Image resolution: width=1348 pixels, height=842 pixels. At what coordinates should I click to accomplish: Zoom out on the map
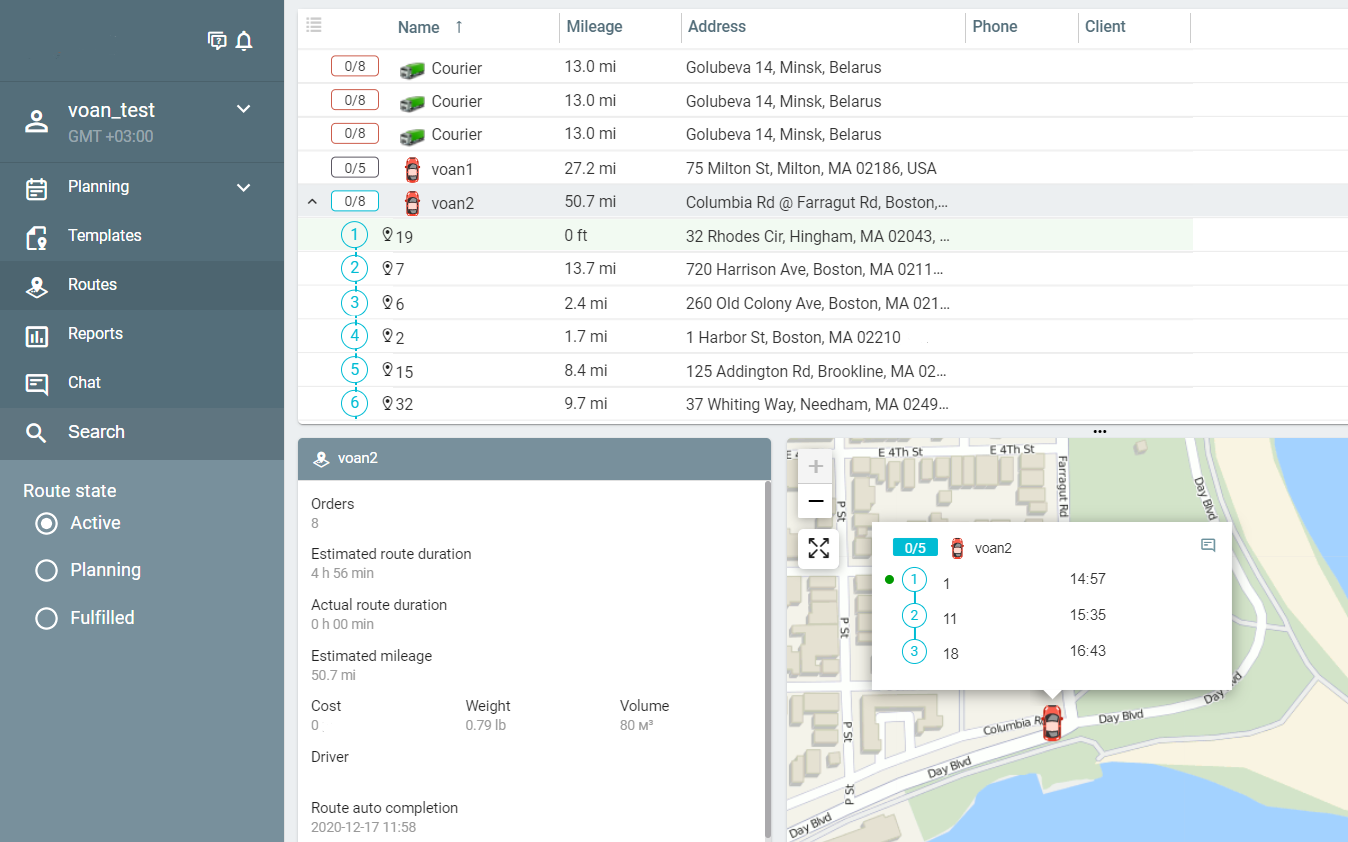(816, 501)
